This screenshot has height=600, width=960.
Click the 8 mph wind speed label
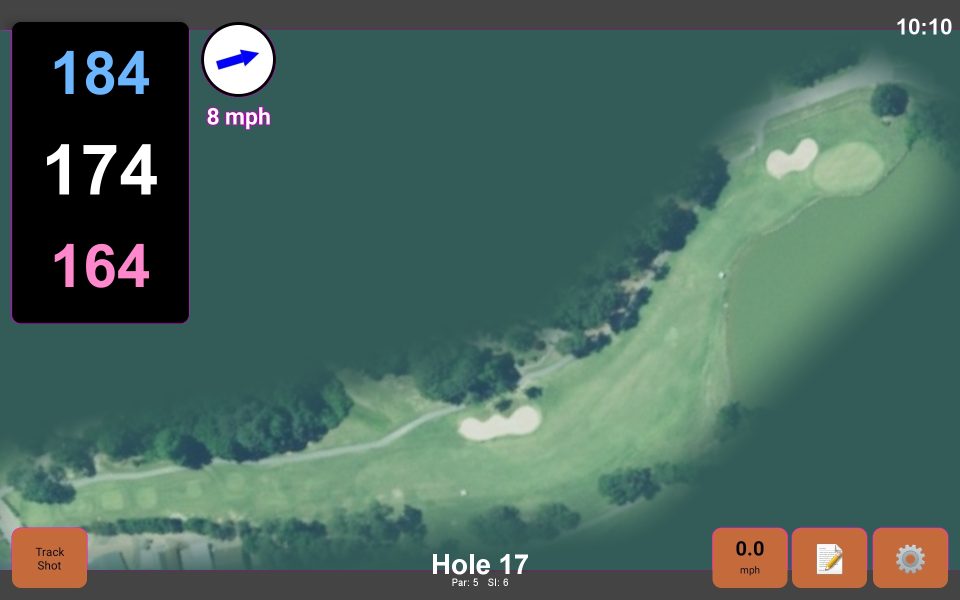239,116
